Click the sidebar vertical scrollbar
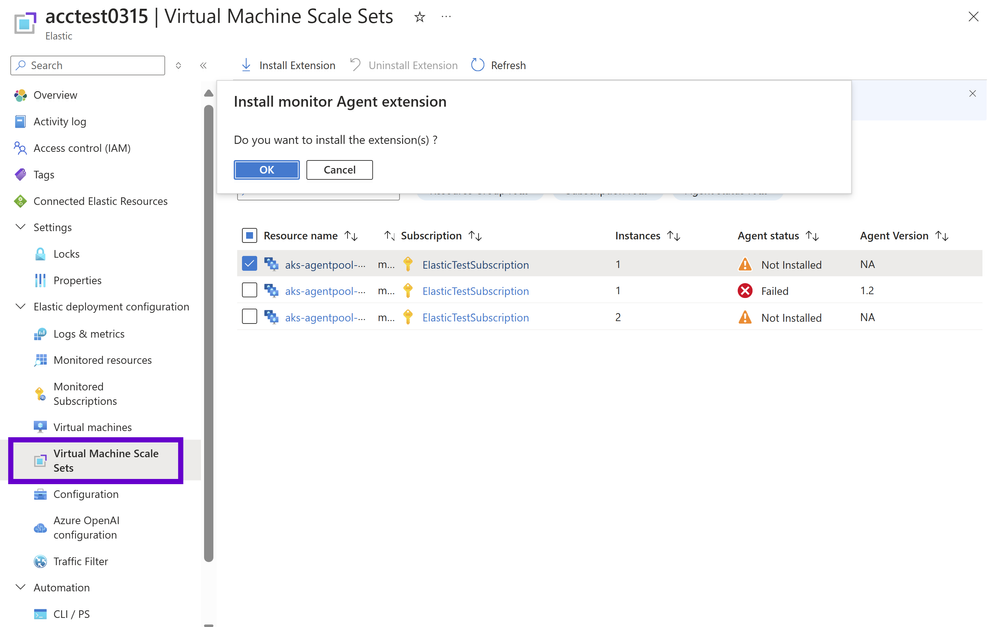Screen dimensions: 999x627 208,330
